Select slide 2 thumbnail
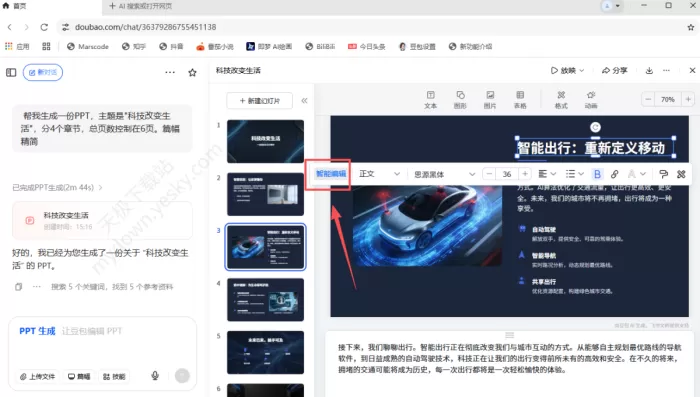The image size is (700, 397). [265, 194]
